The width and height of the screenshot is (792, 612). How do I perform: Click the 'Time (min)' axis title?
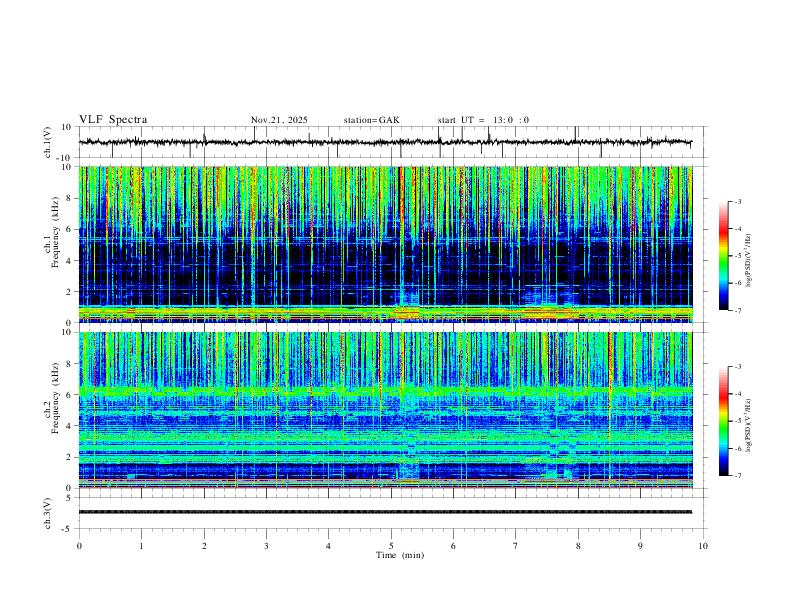[x=400, y=555]
